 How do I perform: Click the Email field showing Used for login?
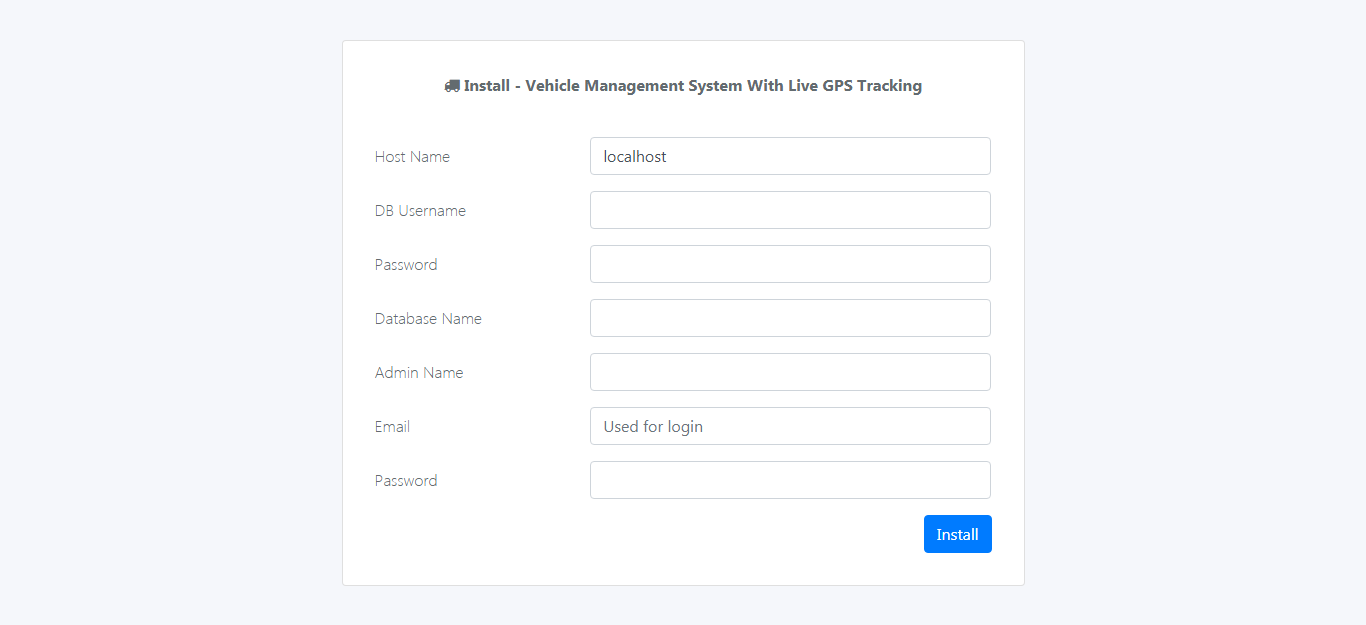click(789, 426)
